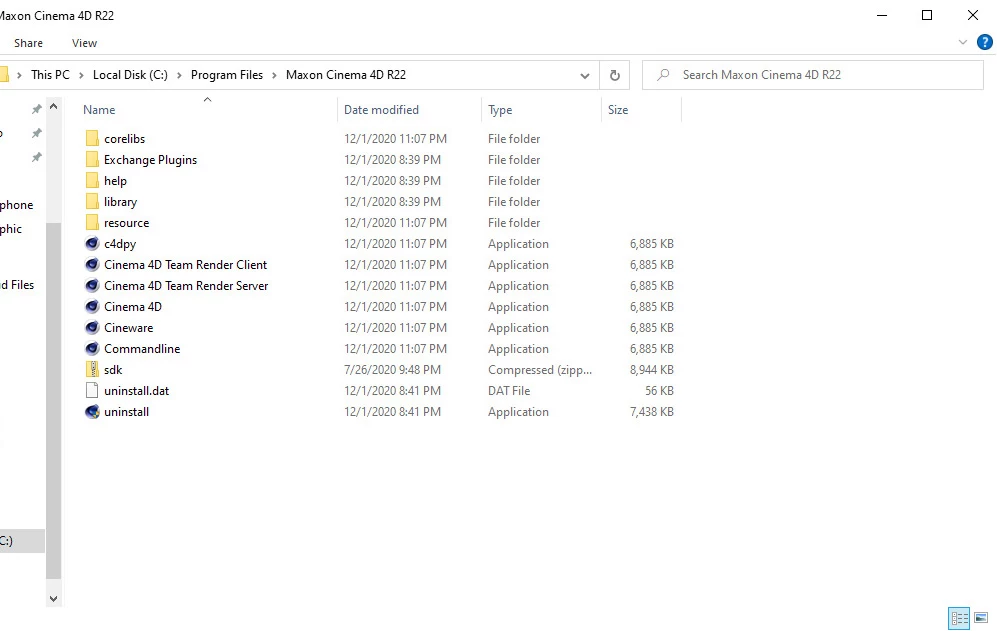The width and height of the screenshot is (997, 631).
Task: Expand path chevron after This PC
Action: 81,76
